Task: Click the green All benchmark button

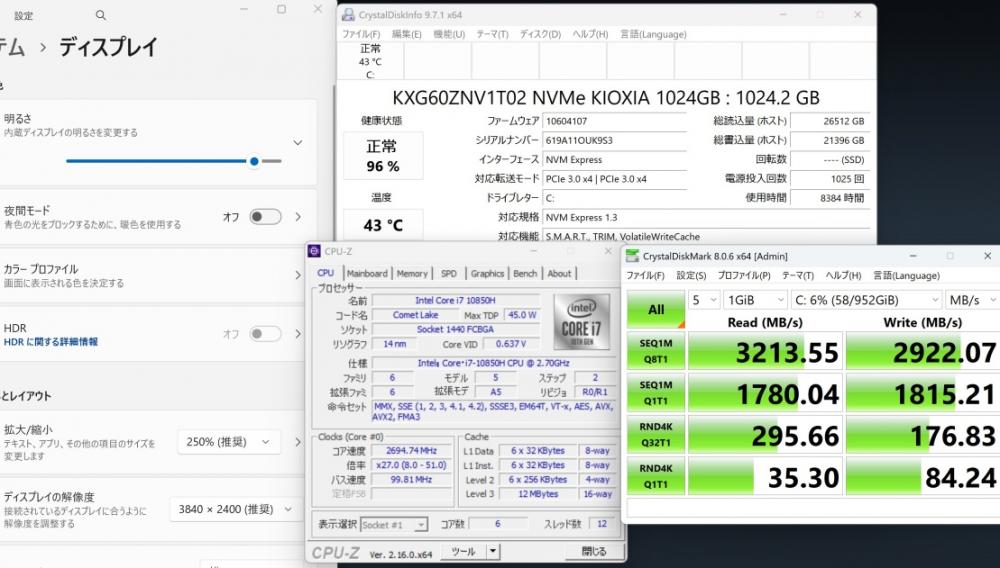Action: 656,309
